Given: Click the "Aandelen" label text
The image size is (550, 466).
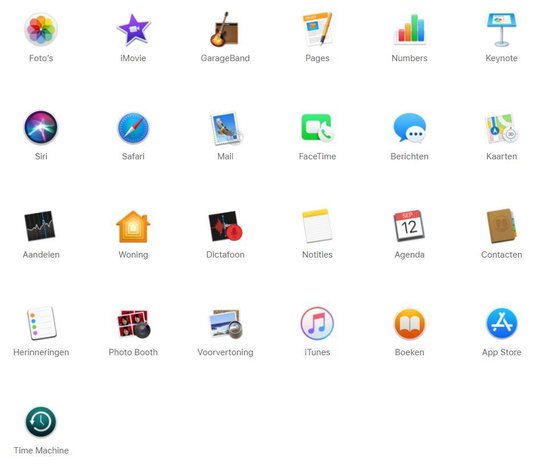Looking at the screenshot, I should click(41, 255).
